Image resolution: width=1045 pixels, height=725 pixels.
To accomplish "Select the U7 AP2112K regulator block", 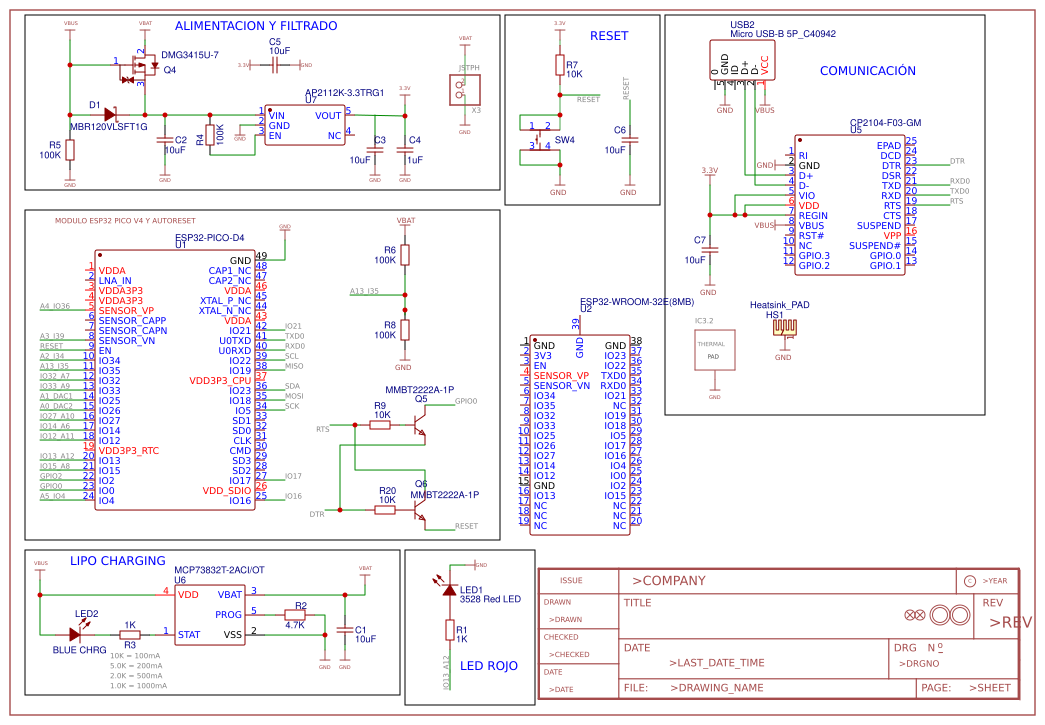I will (x=305, y=125).
